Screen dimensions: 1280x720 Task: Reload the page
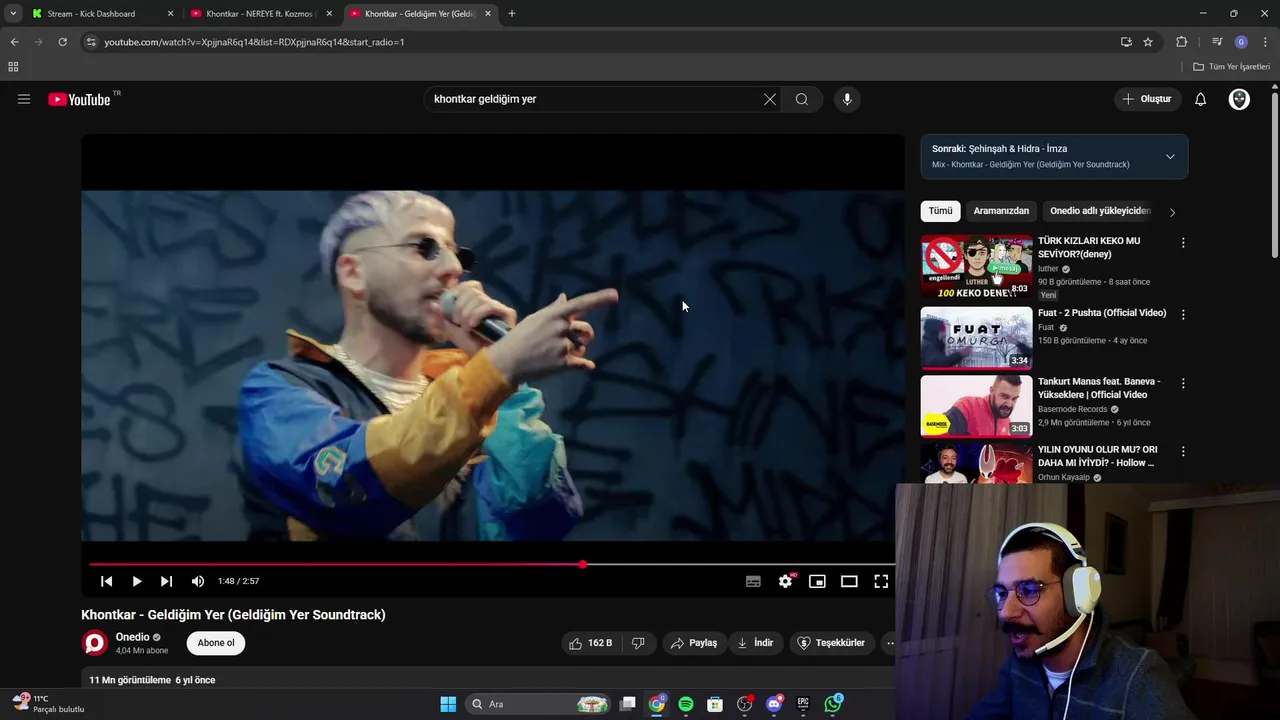62,42
